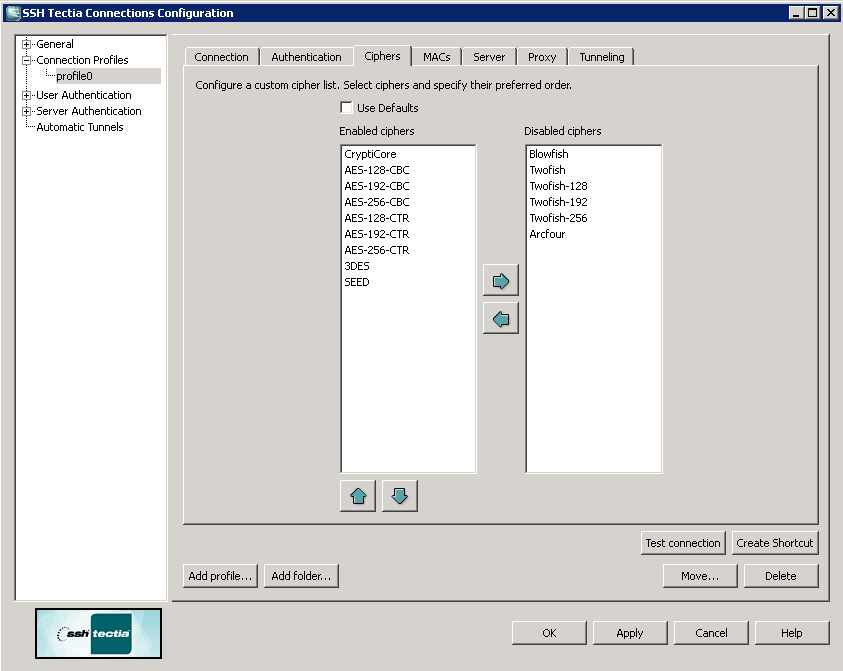The height and width of the screenshot is (671, 843).
Task: Select AES-256-CTR in enabled ciphers
Action: (x=376, y=250)
